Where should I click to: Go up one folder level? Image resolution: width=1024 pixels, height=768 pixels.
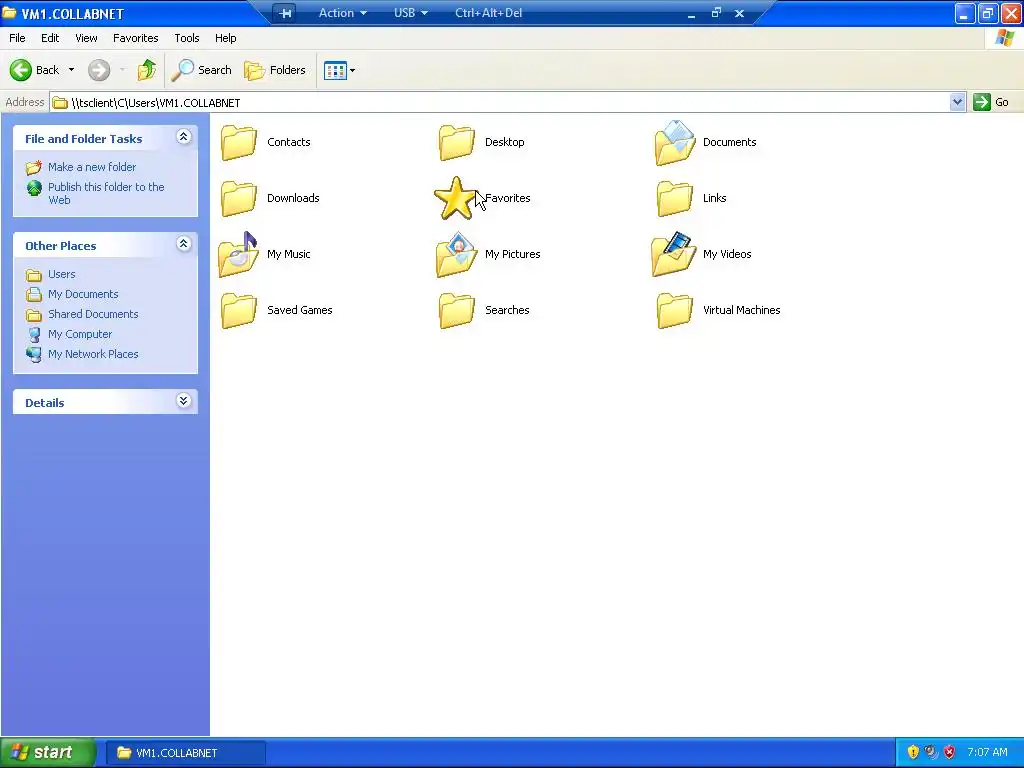(147, 70)
